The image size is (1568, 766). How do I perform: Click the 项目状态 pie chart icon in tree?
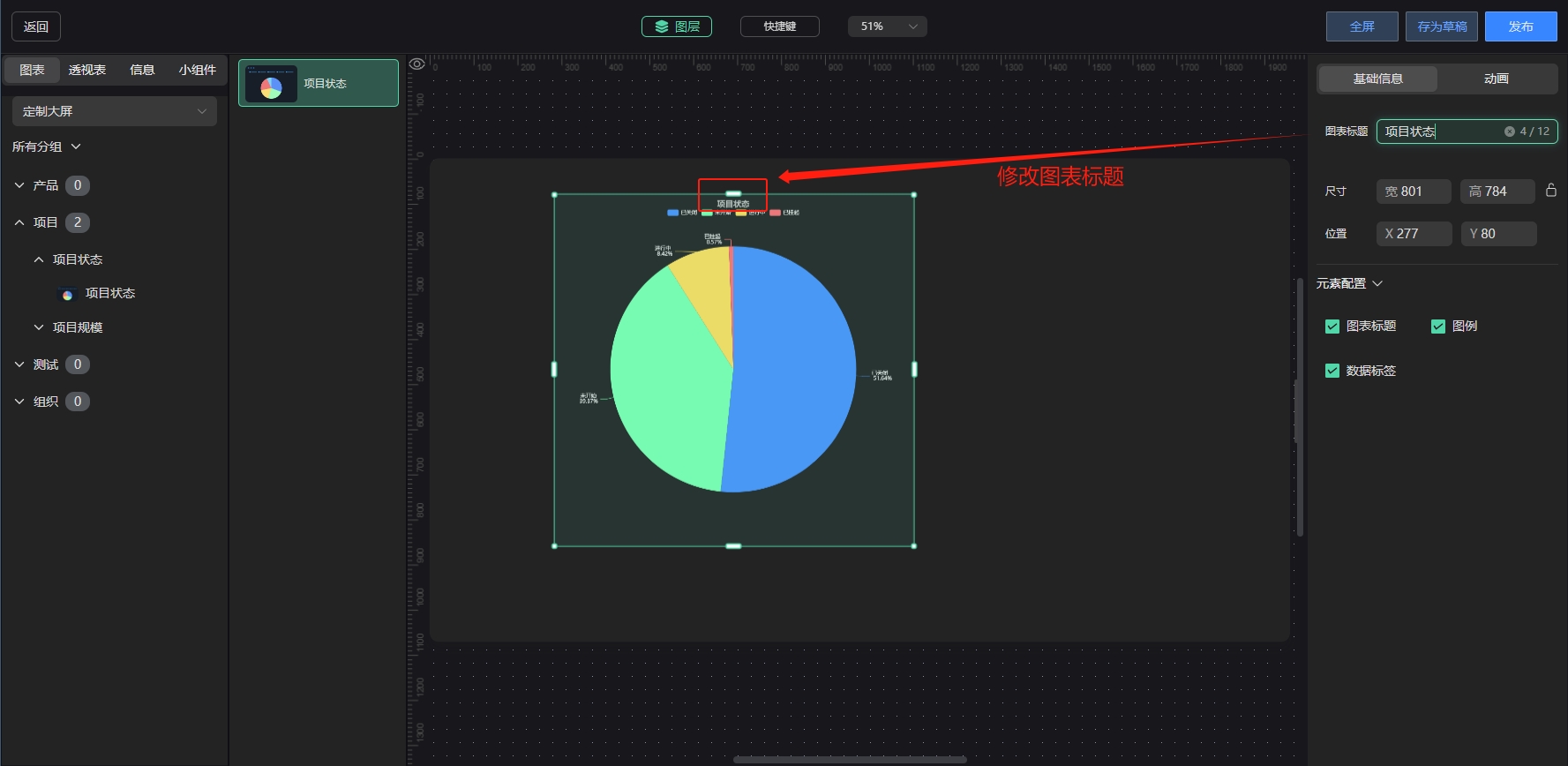67,294
